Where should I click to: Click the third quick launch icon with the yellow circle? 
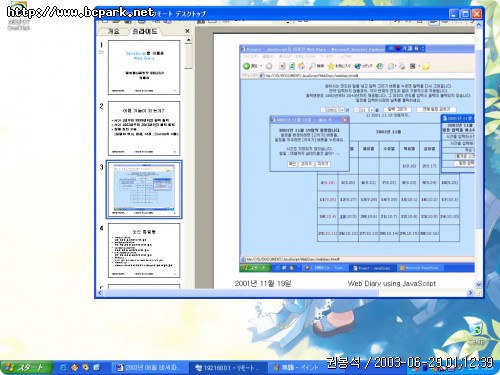click(86, 367)
